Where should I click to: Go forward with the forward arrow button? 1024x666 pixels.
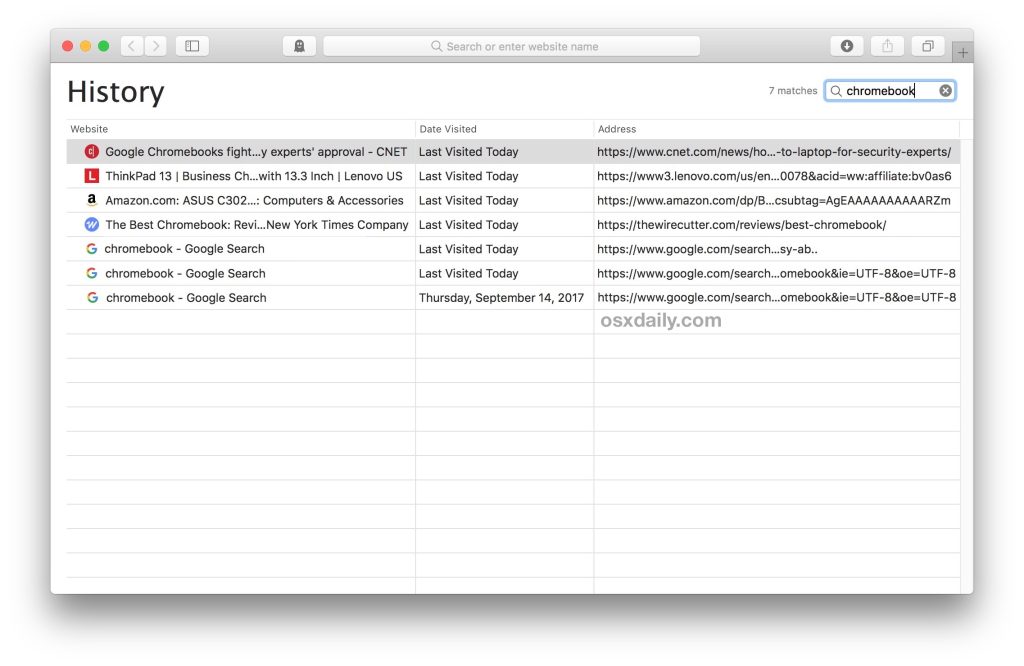[155, 46]
